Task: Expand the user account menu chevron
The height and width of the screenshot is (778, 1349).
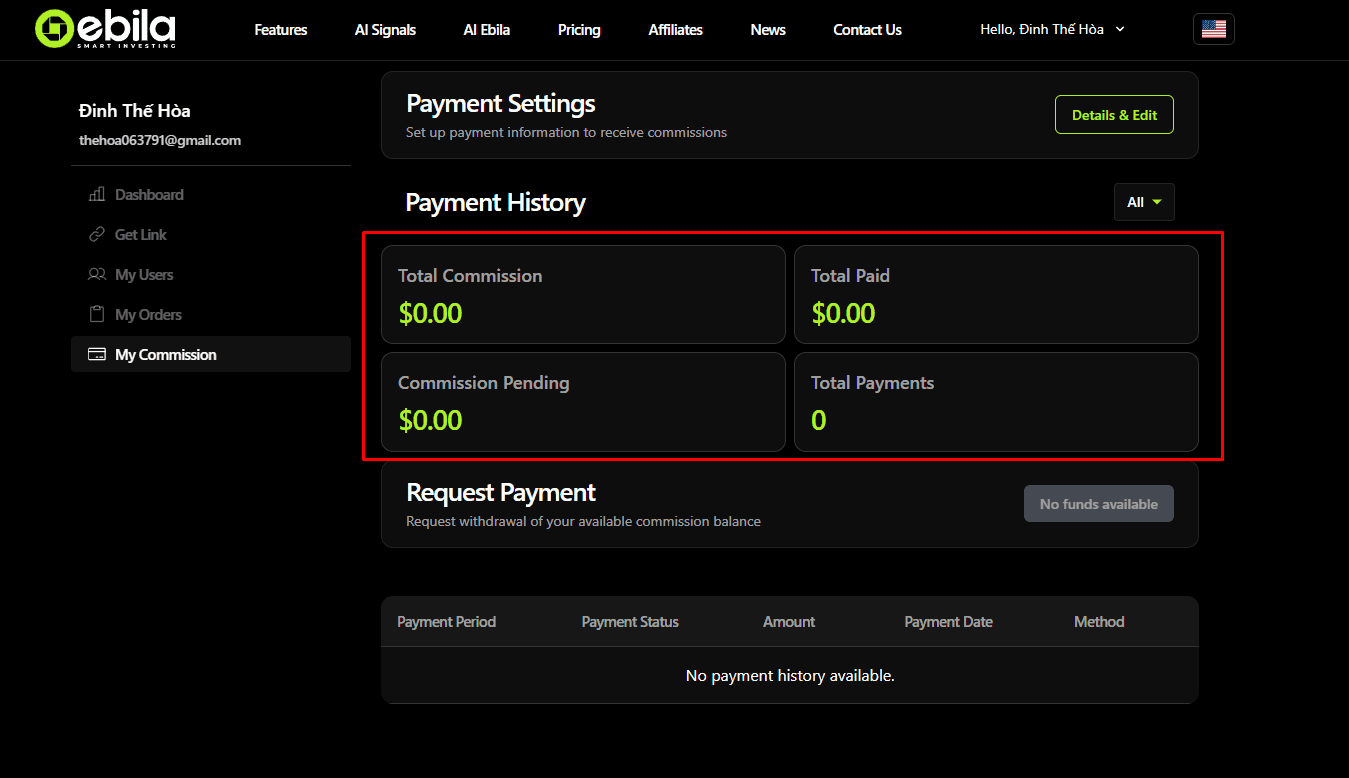Action: (1120, 29)
